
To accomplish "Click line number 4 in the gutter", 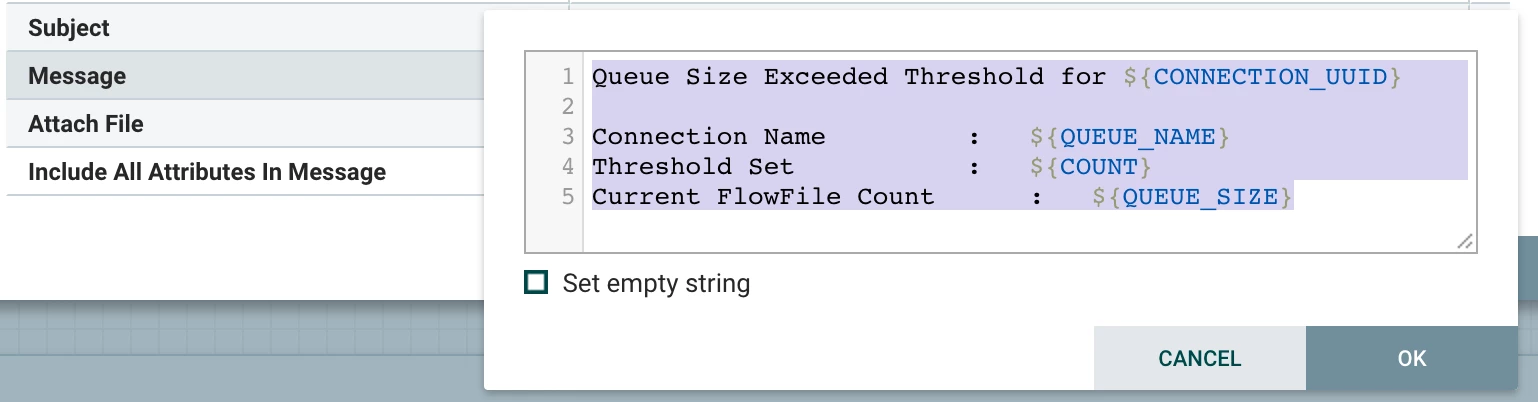I will click(568, 166).
